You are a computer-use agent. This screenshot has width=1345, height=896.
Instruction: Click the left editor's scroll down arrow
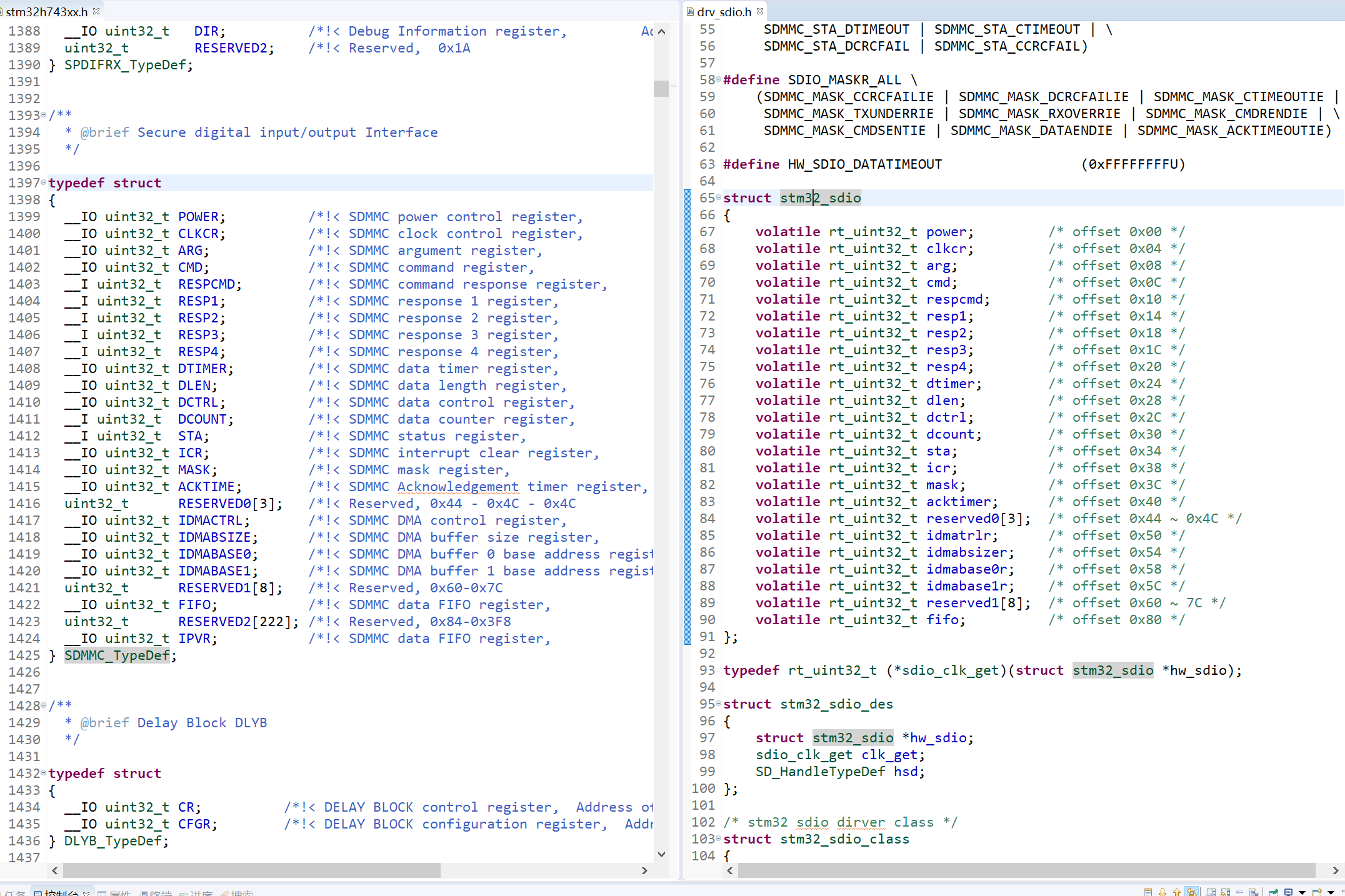661,854
